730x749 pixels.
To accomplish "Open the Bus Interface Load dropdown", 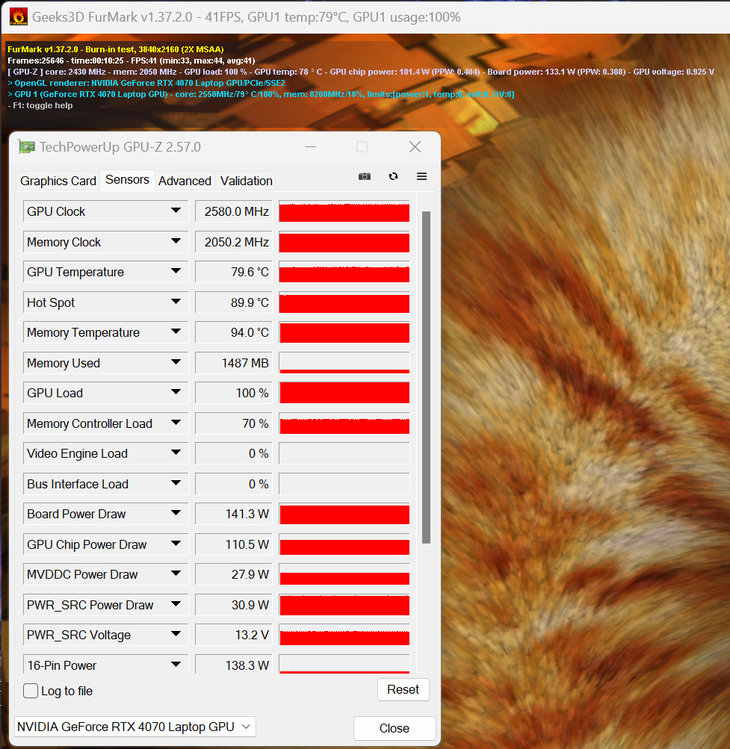I will [176, 483].
